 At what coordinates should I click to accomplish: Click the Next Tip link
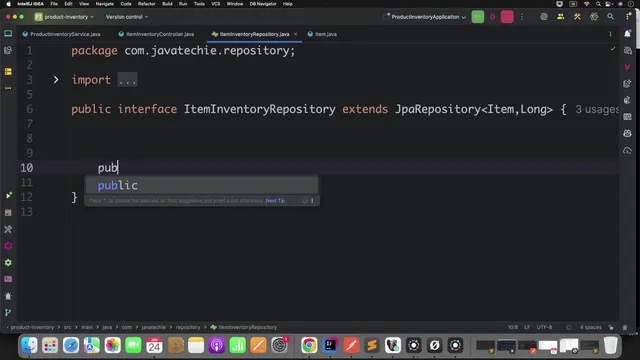point(275,201)
